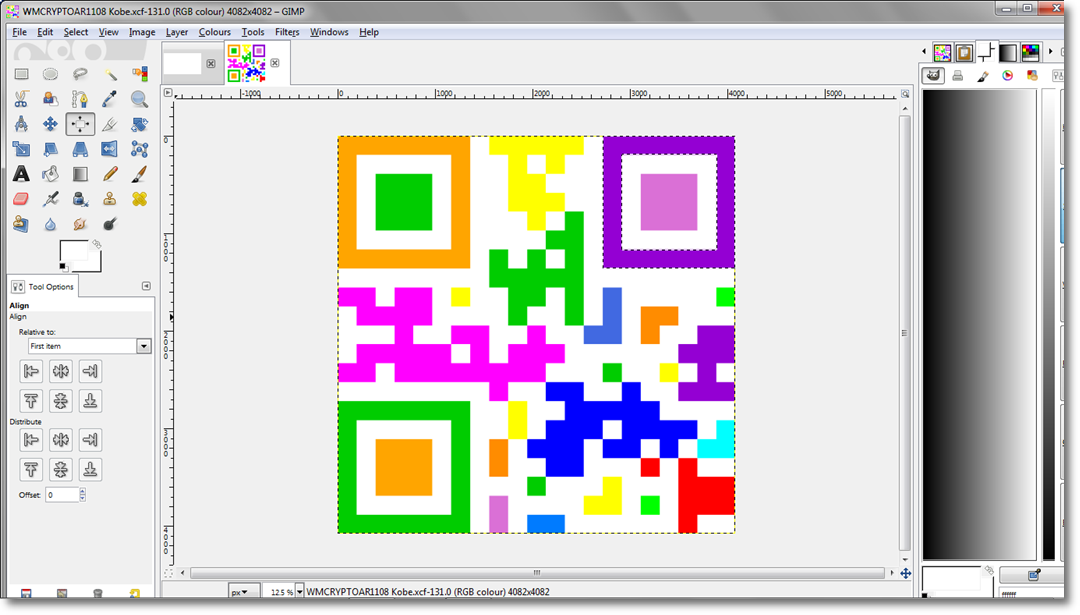Select the Ink tool
1080x615 pixels.
[x=80, y=199]
